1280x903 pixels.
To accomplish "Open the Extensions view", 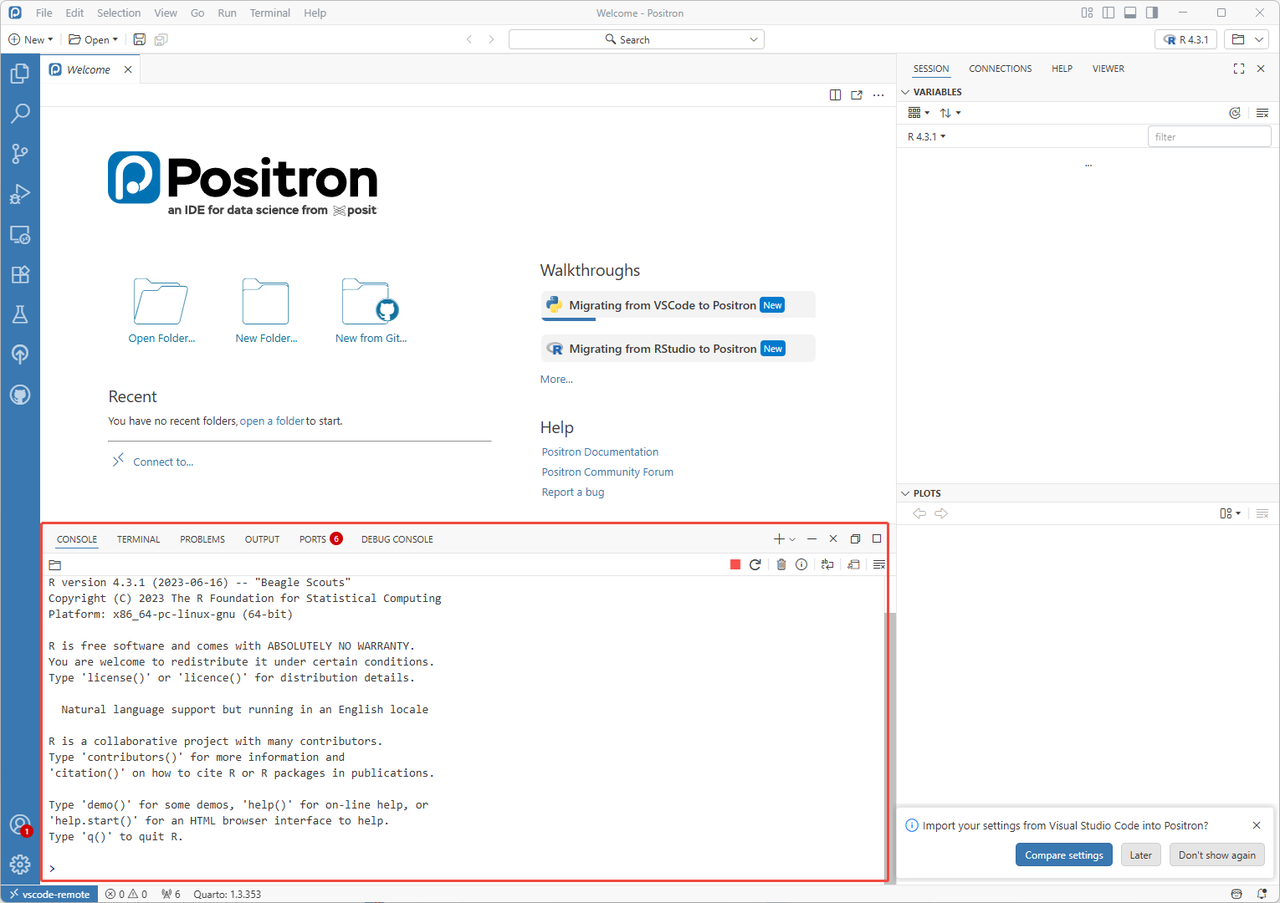I will (x=20, y=274).
